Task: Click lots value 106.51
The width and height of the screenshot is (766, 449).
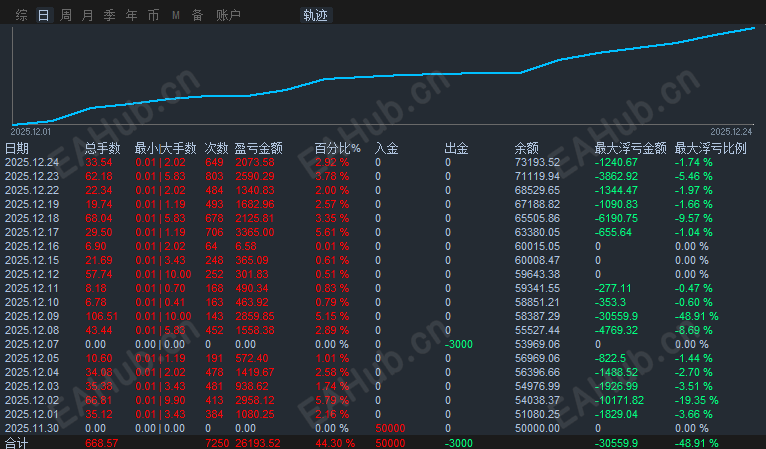Action: (x=102, y=317)
